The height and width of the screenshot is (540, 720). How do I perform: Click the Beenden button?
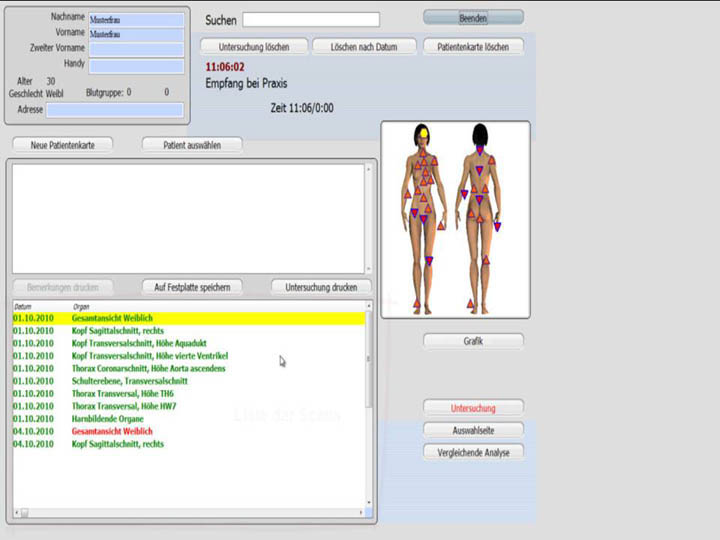tap(473, 17)
